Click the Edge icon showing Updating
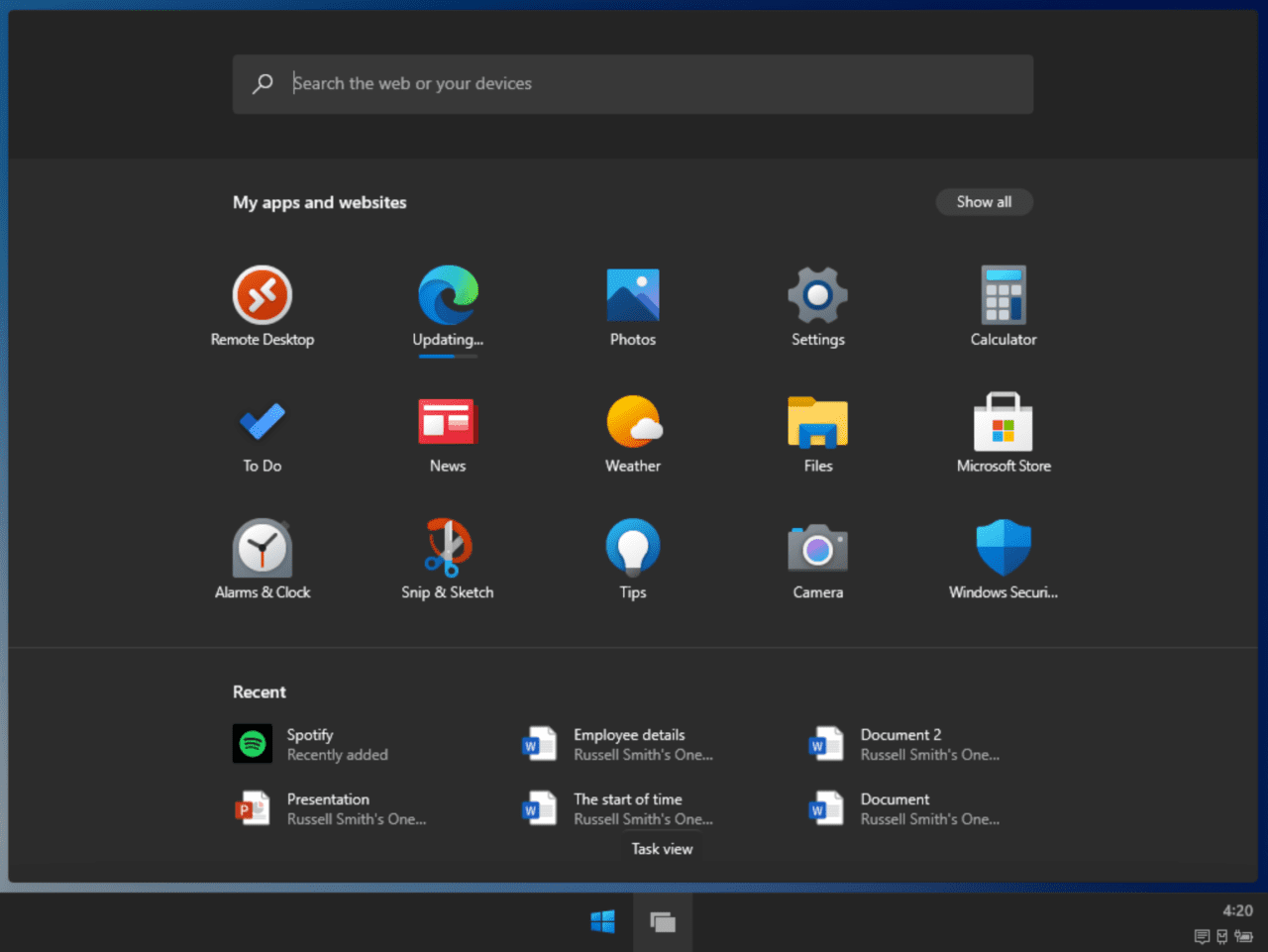Image resolution: width=1268 pixels, height=952 pixels. (448, 295)
